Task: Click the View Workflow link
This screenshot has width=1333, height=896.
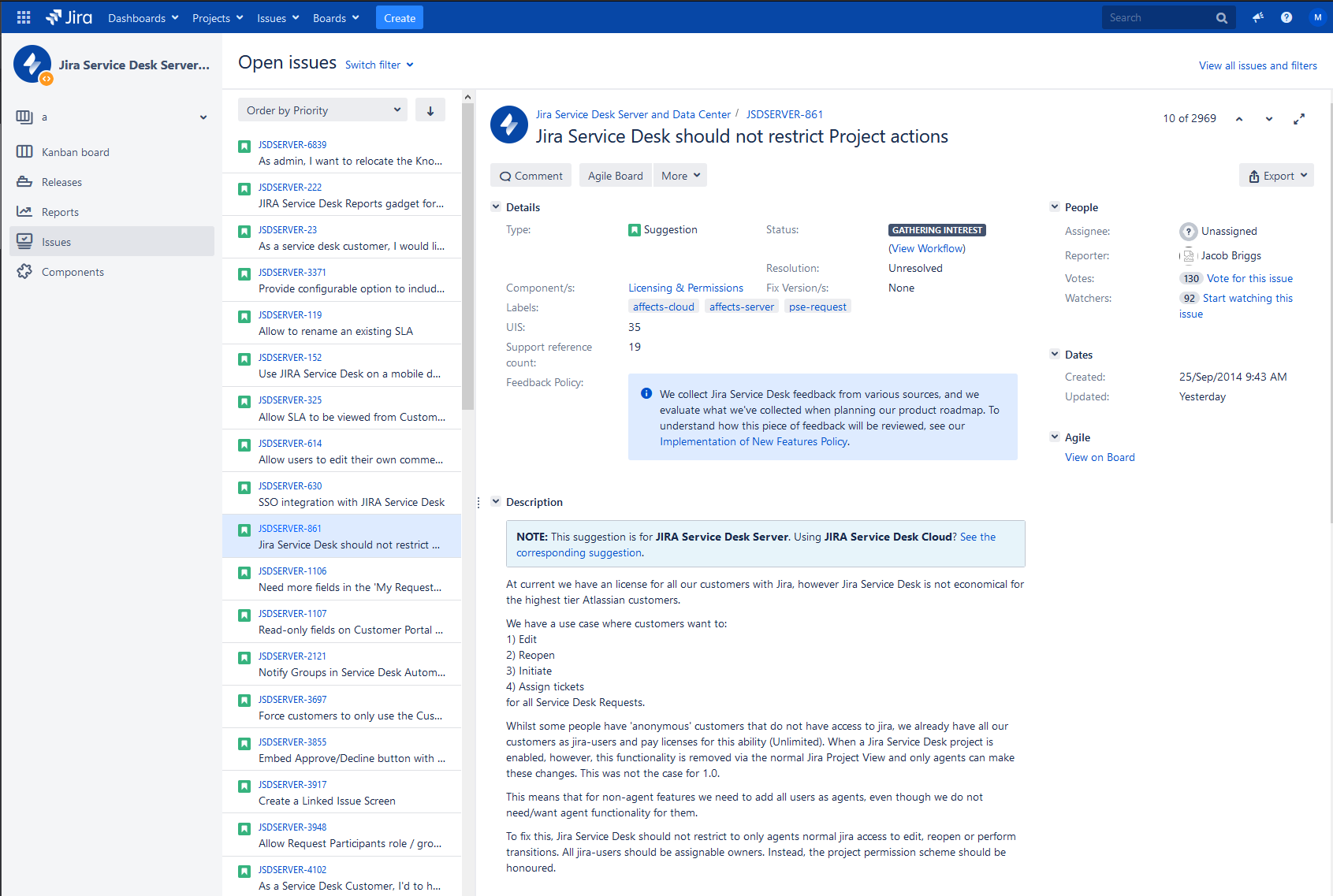Action: pos(927,248)
